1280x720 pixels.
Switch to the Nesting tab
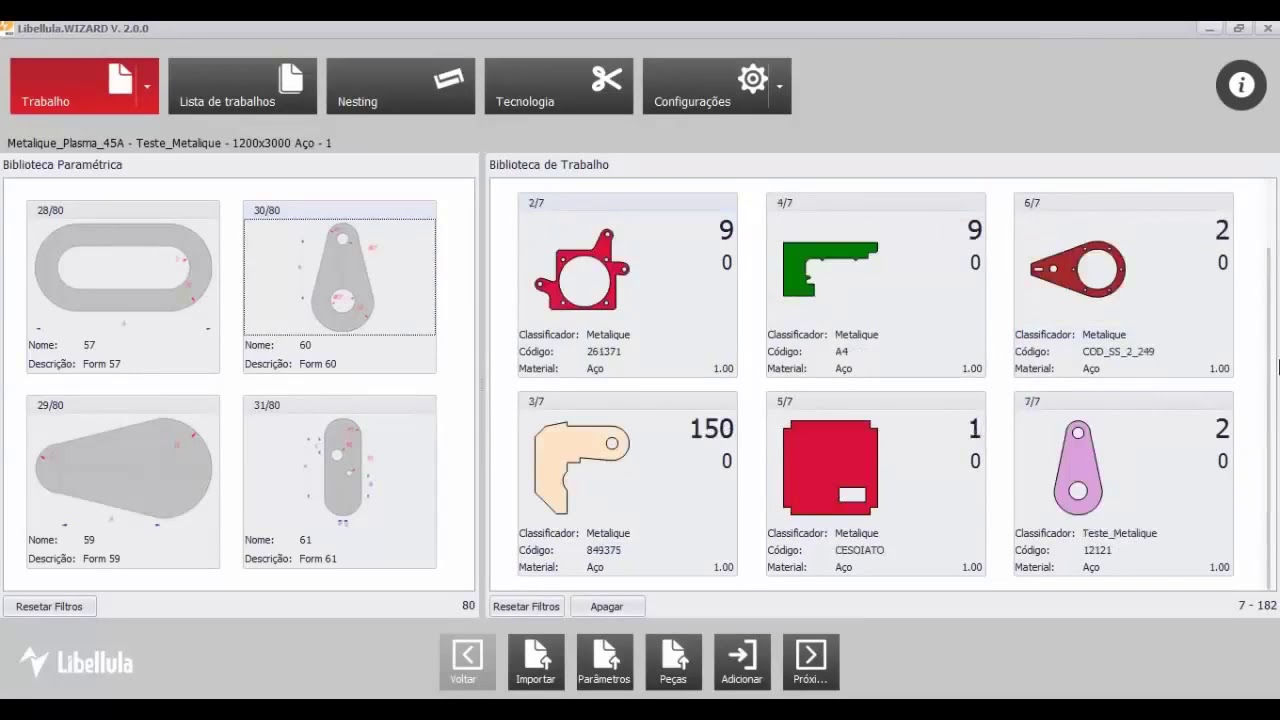coord(400,86)
